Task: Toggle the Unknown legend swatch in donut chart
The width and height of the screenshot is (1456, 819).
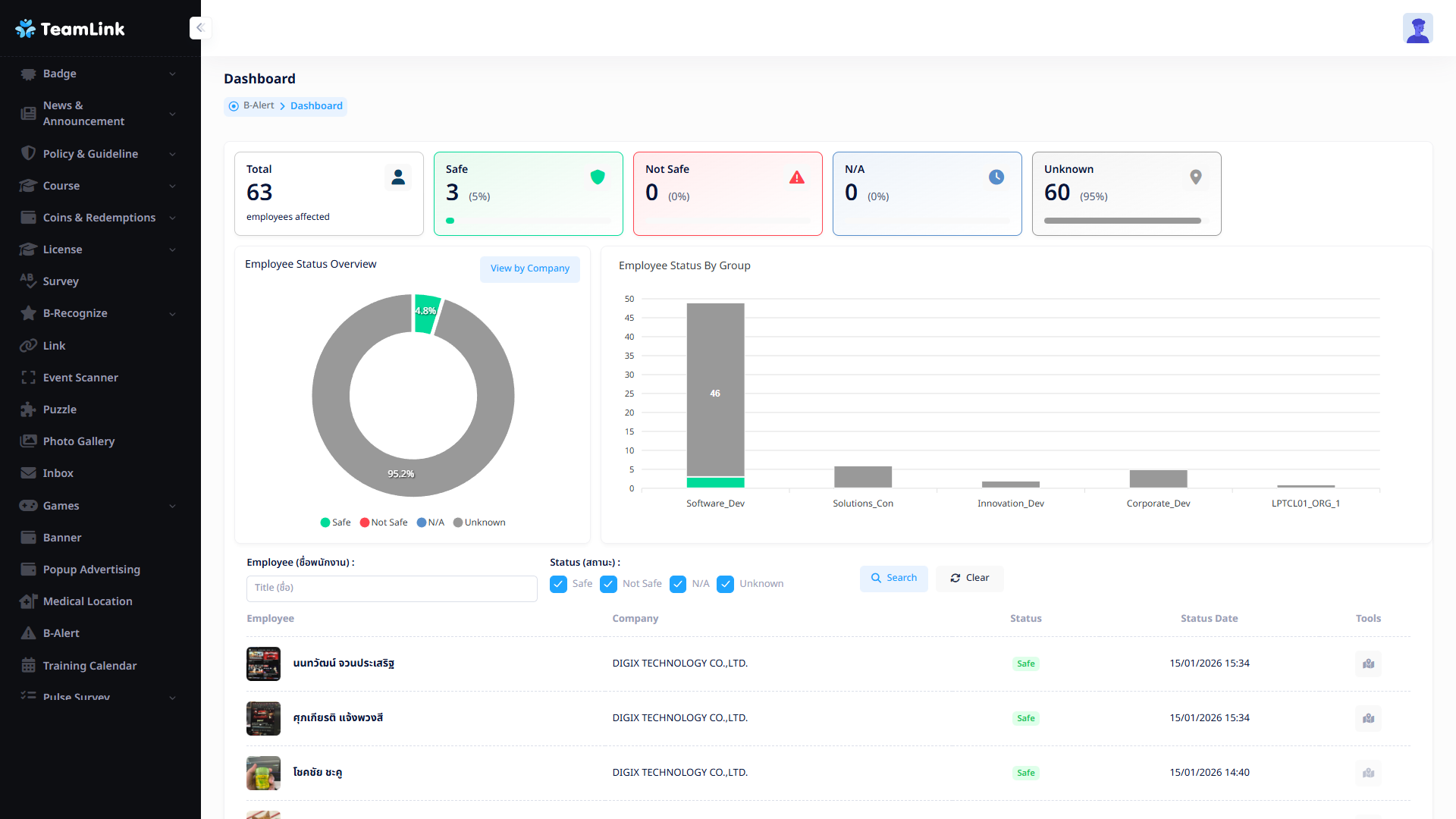Action: click(x=458, y=522)
